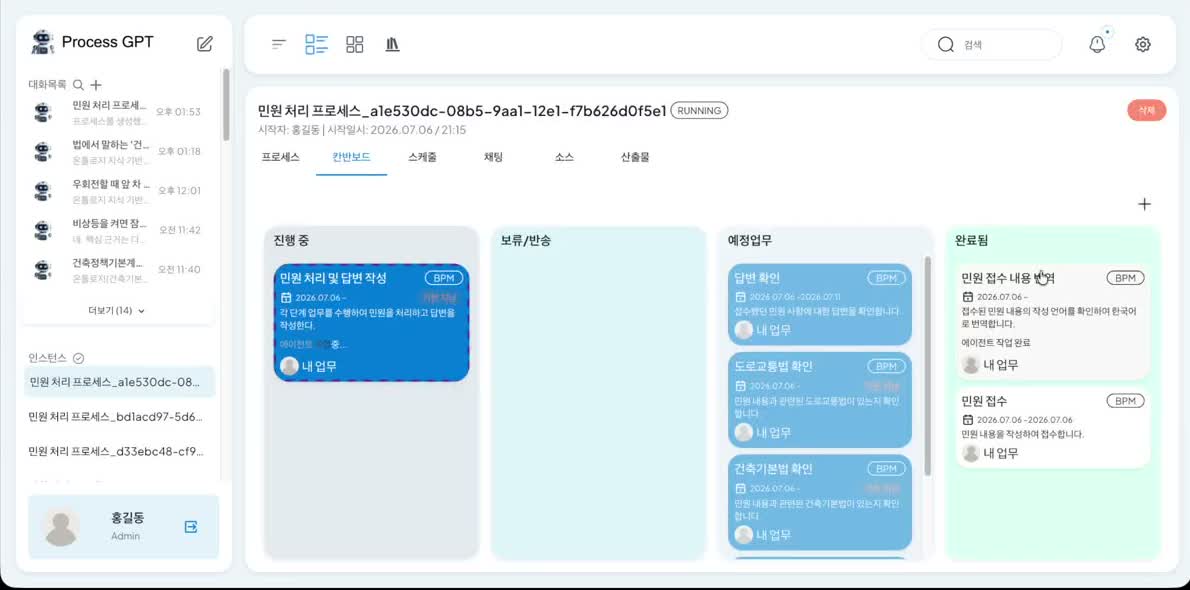Click the red 삭제 button
The width and height of the screenshot is (1190, 590).
coord(1146,110)
